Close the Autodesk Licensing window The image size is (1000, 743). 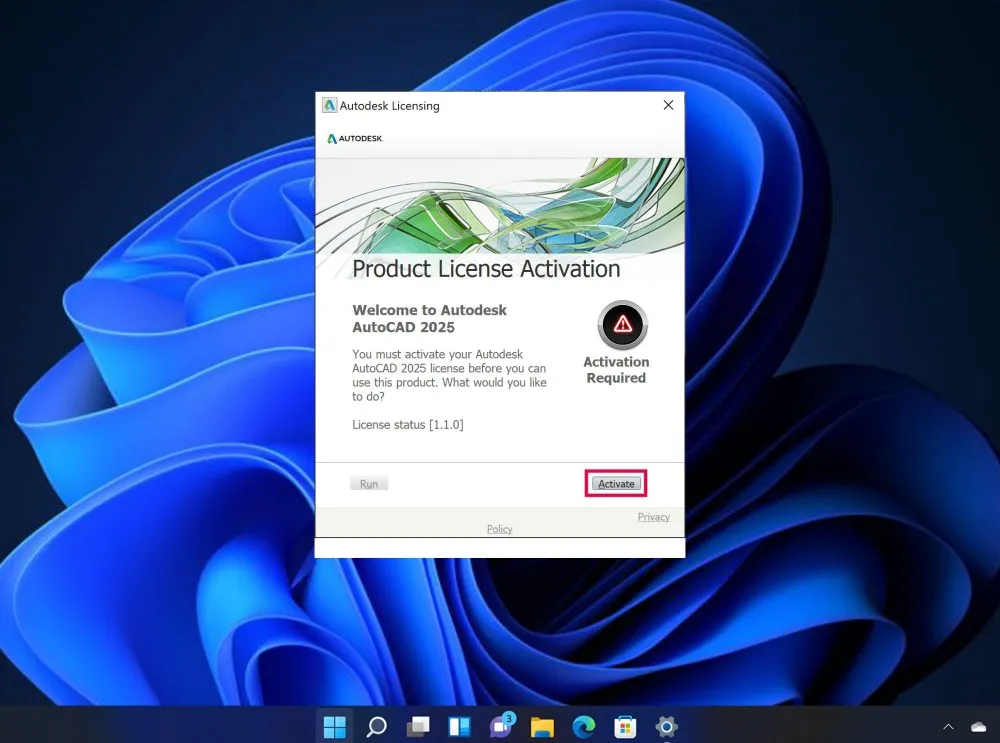[668, 105]
